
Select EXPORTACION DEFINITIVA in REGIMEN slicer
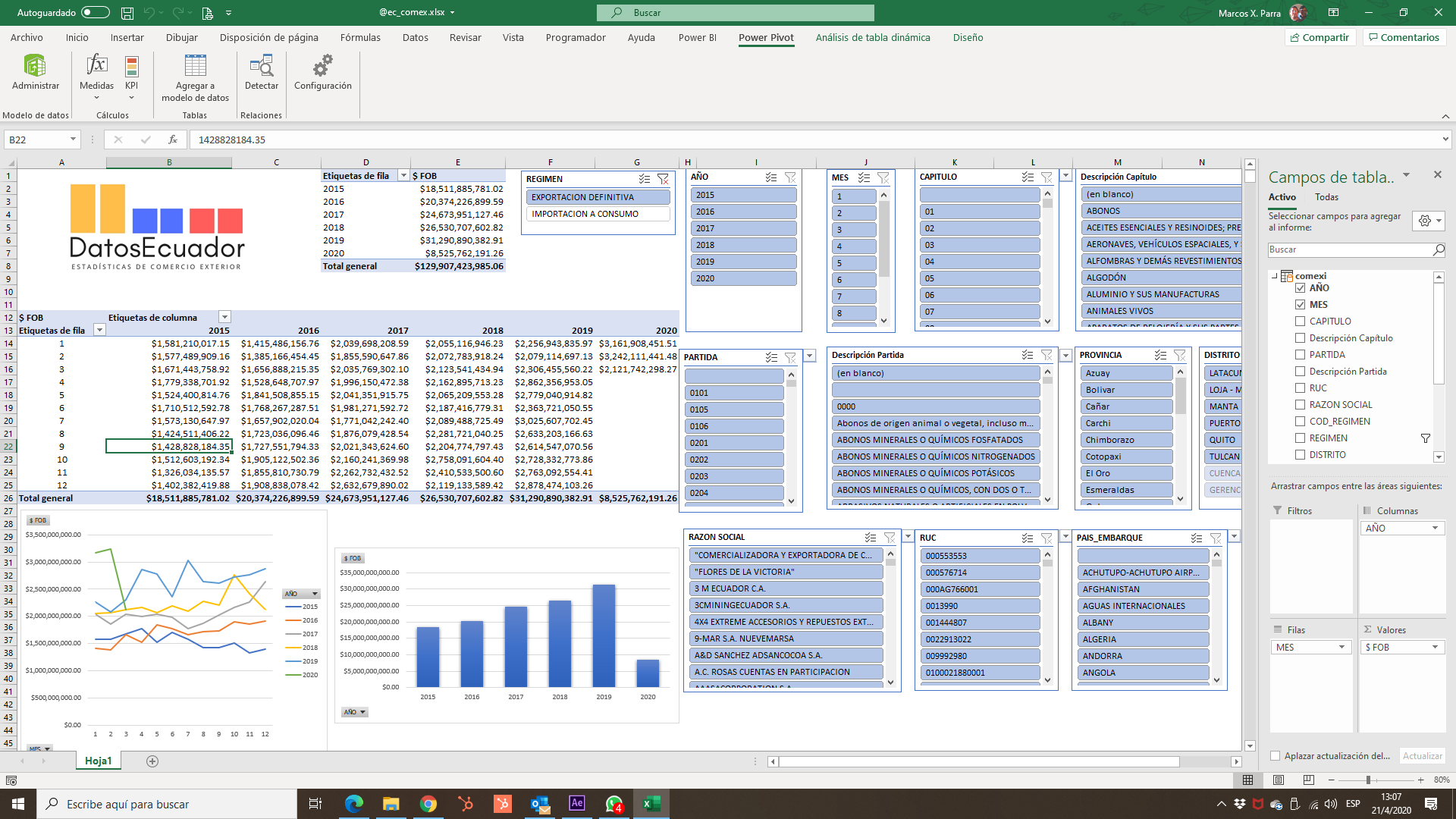pyautogui.click(x=598, y=197)
